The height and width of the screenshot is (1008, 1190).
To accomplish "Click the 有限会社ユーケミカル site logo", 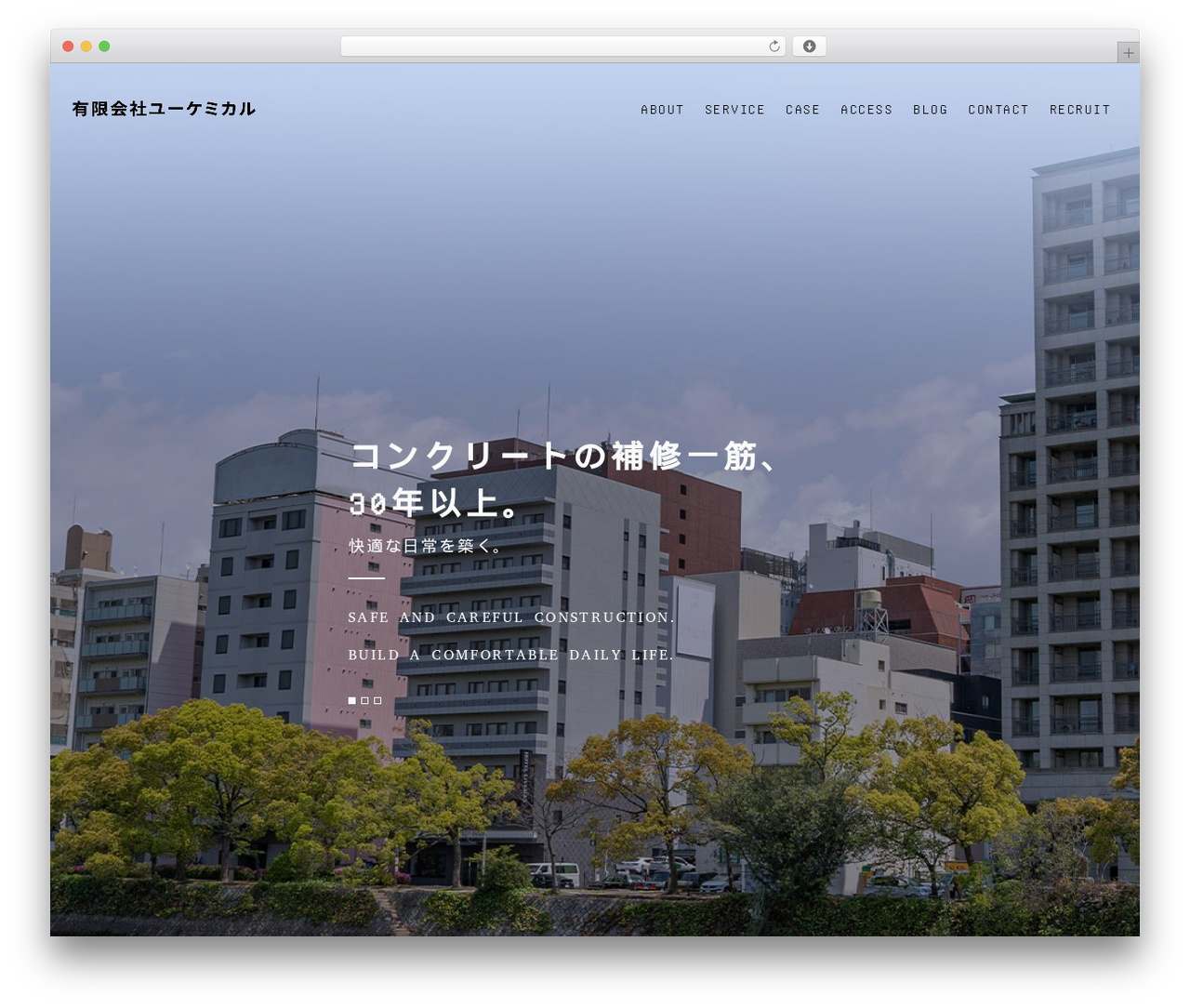I will [164, 109].
